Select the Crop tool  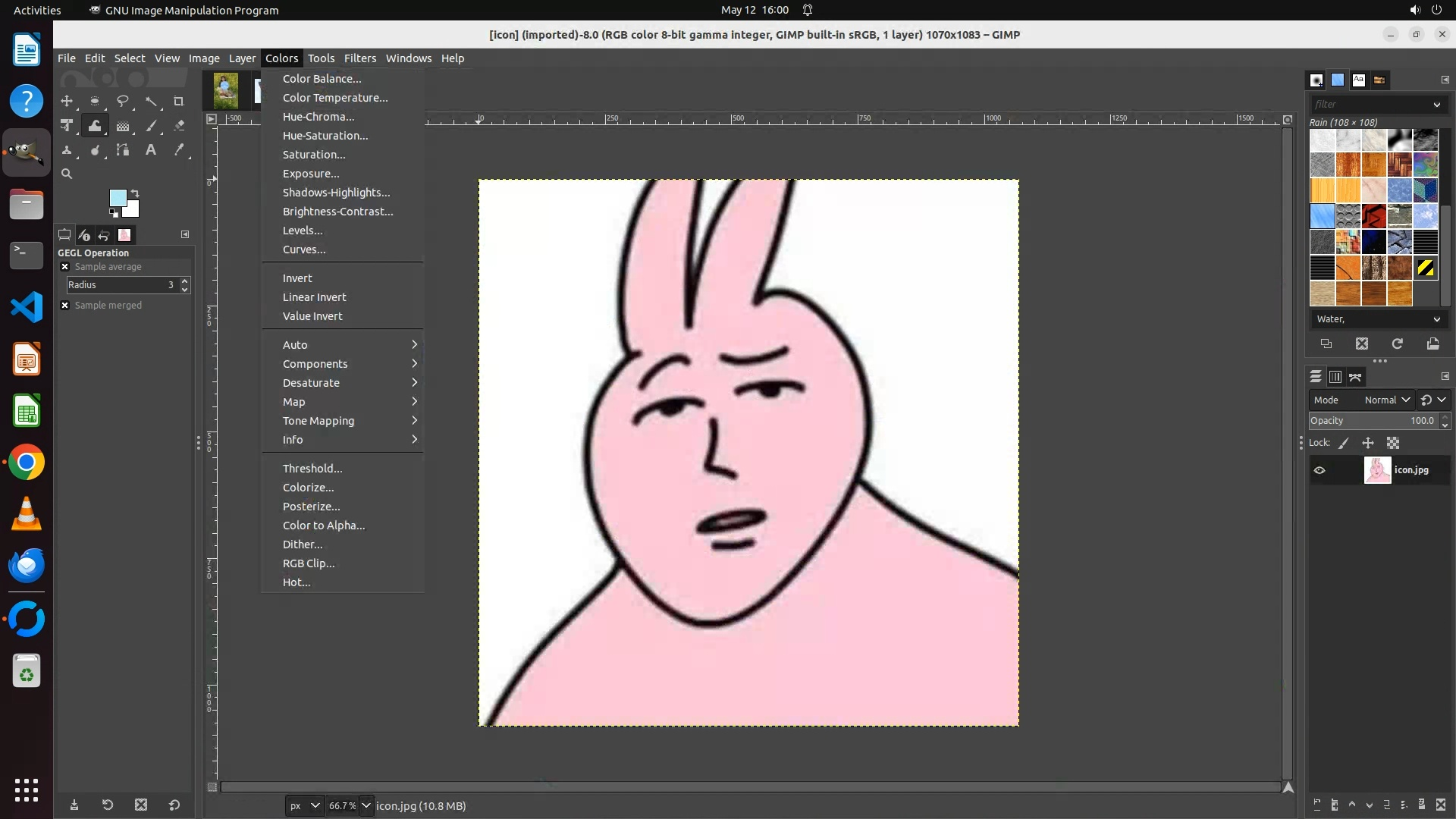pos(179,101)
